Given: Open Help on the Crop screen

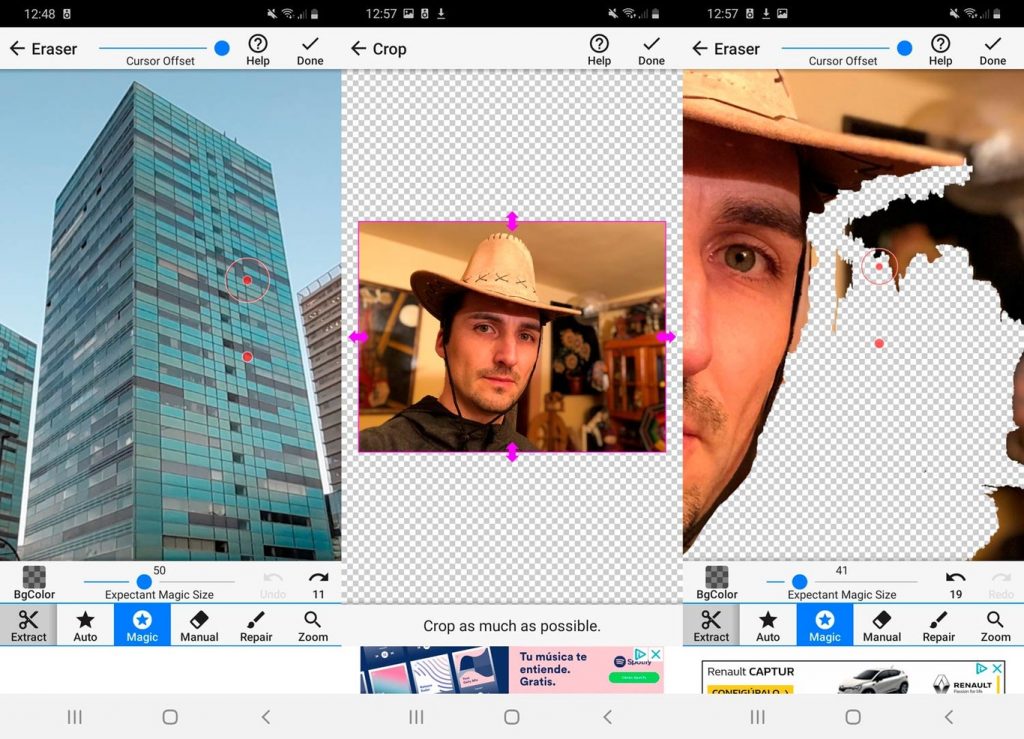Looking at the screenshot, I should [x=599, y=49].
